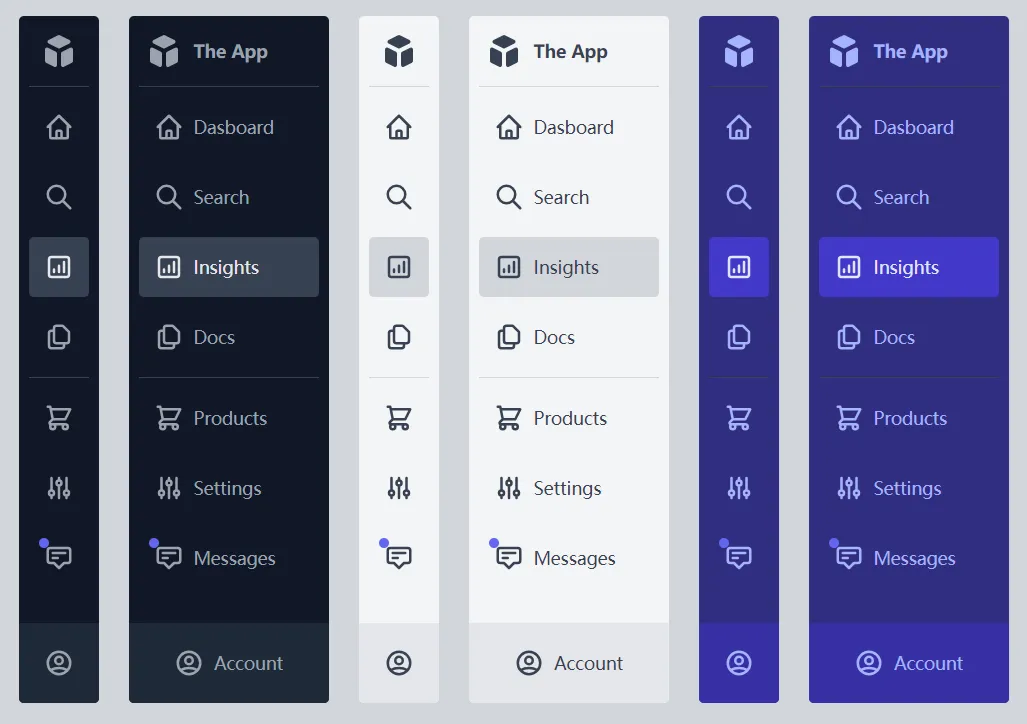The image size is (1027, 724).
Task: Open Home icon in dark collapsed sidebar
Action: (59, 127)
